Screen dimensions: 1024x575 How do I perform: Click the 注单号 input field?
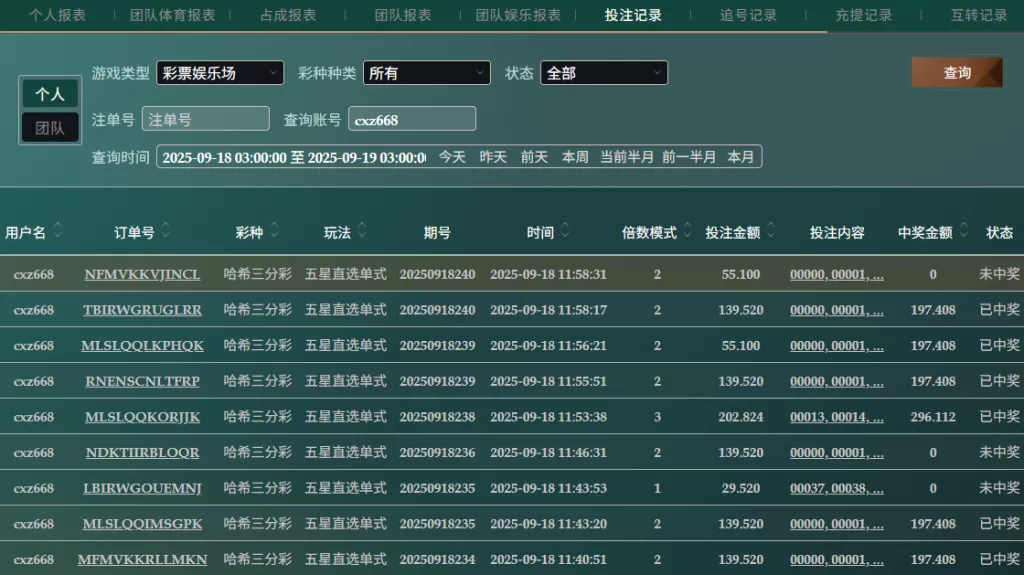tap(205, 119)
